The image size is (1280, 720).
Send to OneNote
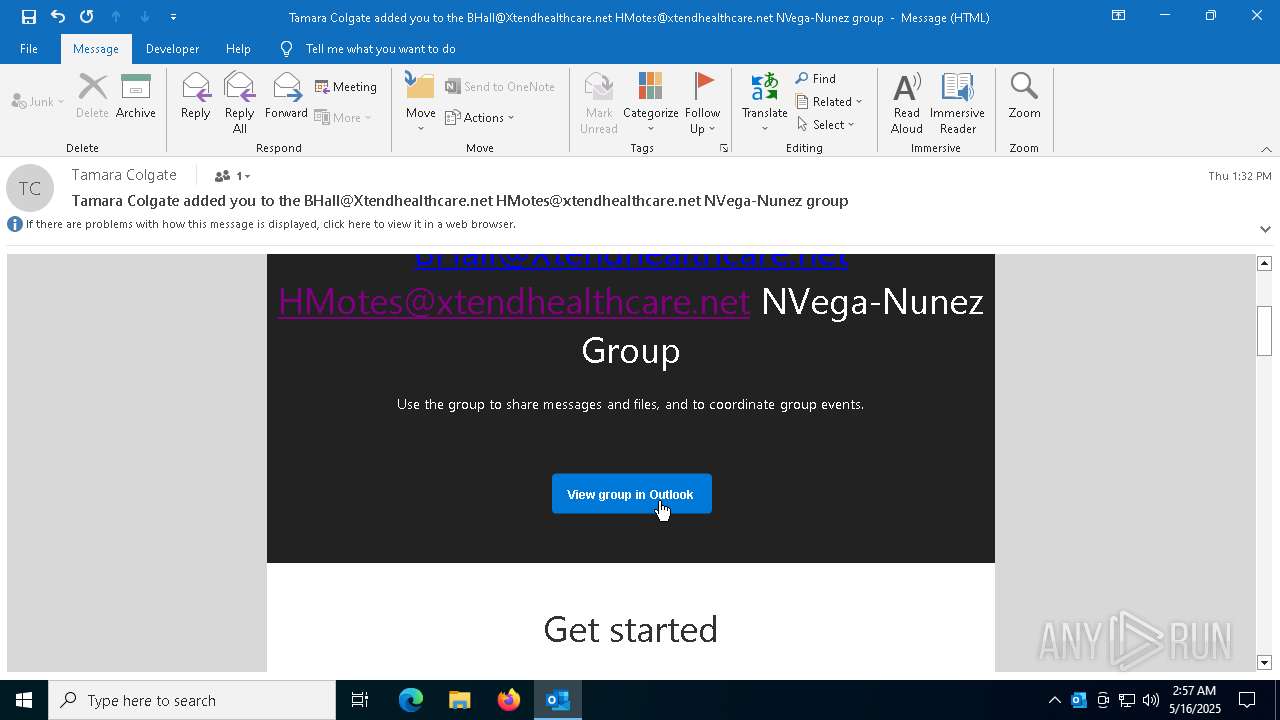500,87
